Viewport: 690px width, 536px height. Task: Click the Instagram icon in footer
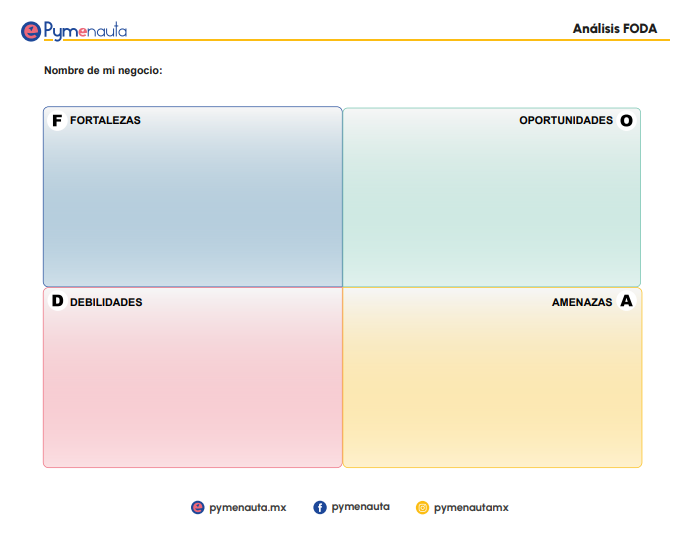[x=423, y=507]
